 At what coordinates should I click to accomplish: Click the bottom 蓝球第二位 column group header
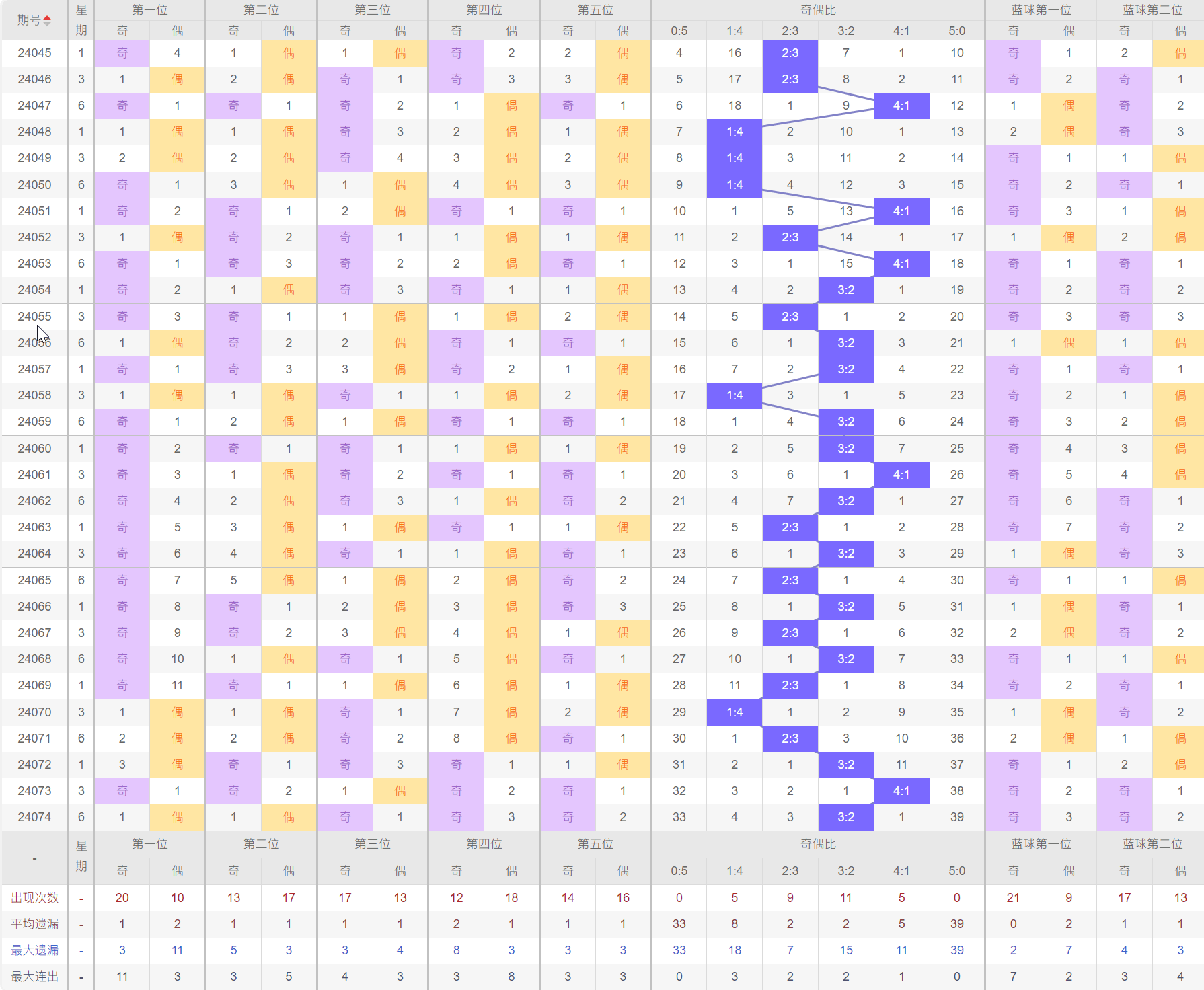pos(1152,844)
